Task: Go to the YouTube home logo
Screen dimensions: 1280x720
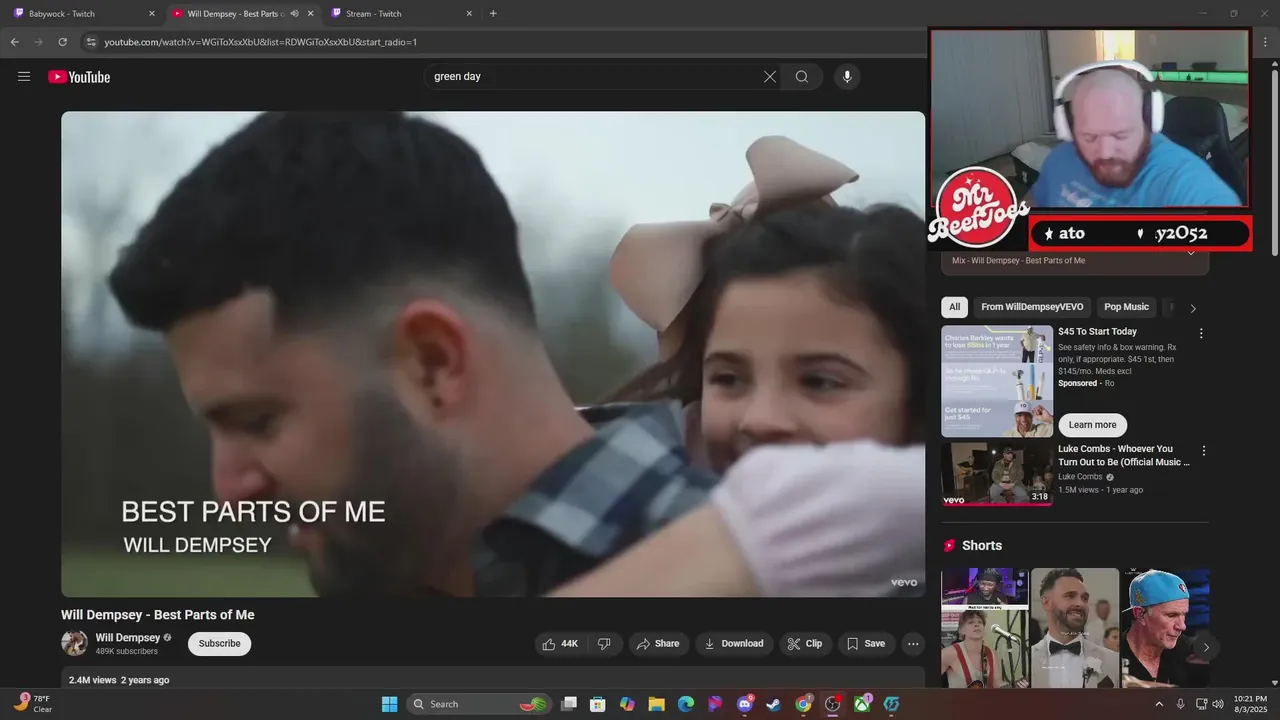Action: [x=79, y=77]
